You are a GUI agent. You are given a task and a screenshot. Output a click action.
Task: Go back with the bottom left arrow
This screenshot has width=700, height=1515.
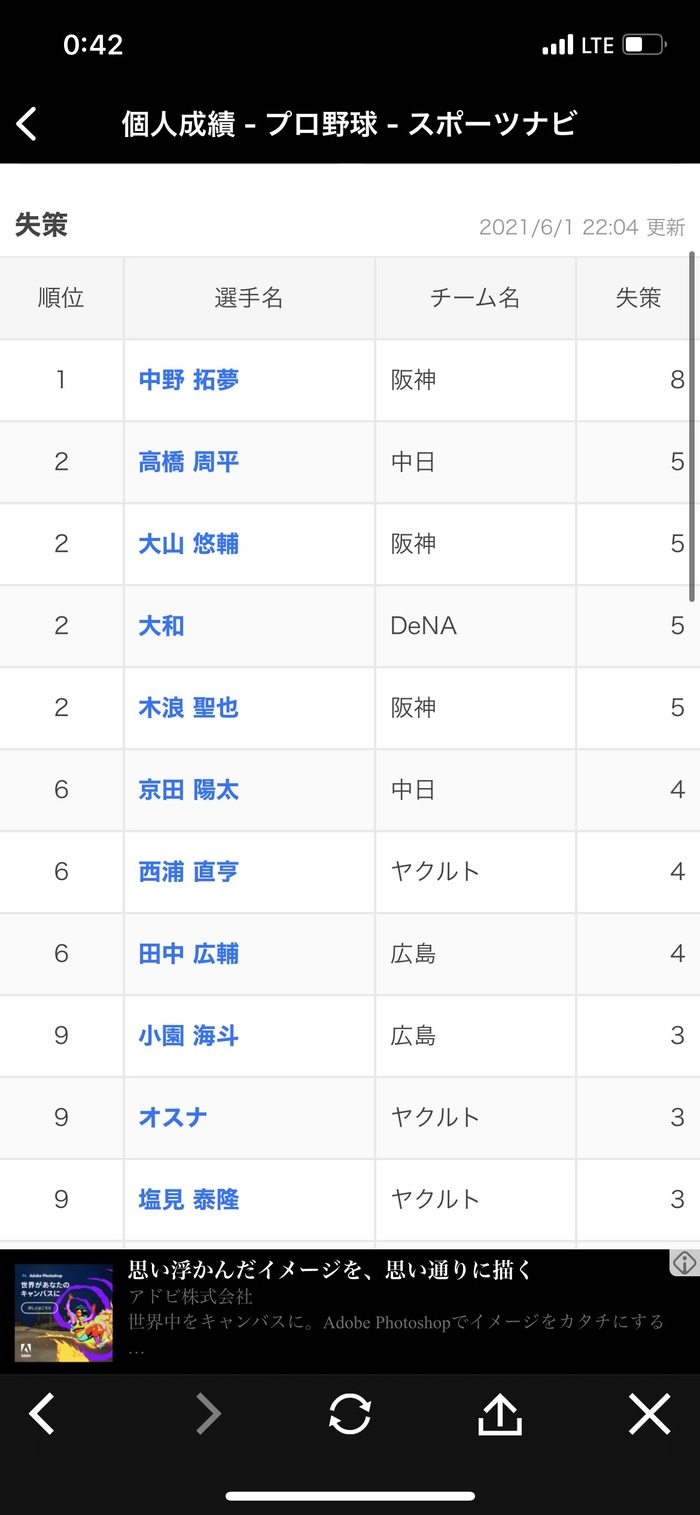click(41, 1414)
